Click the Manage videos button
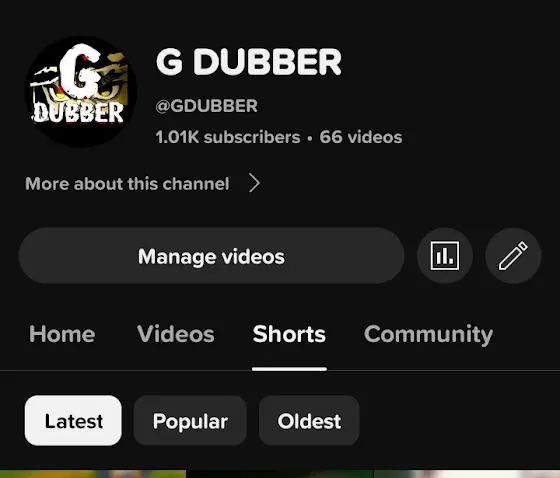560x478 pixels. click(211, 256)
